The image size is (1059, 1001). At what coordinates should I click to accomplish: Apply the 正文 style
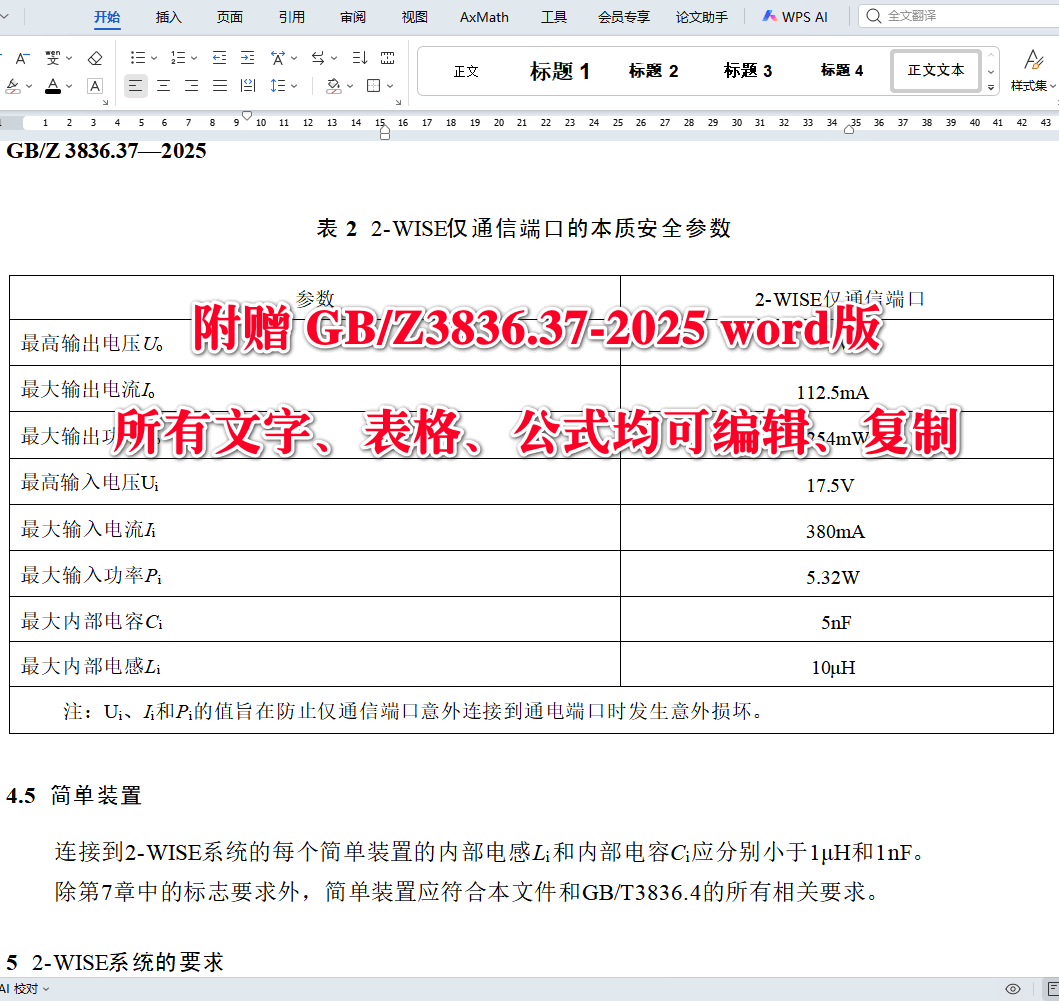(466, 71)
